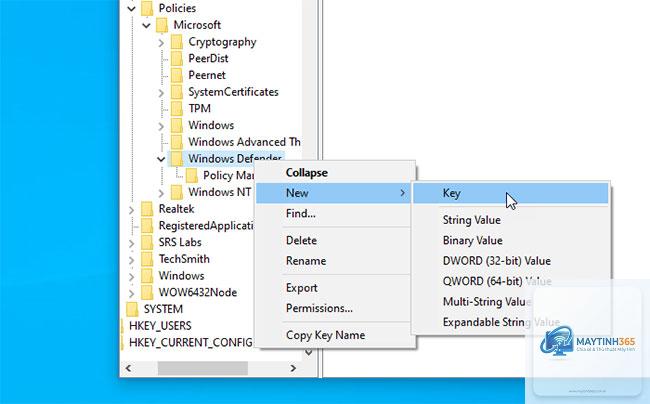Create a new String Value

point(511,220)
